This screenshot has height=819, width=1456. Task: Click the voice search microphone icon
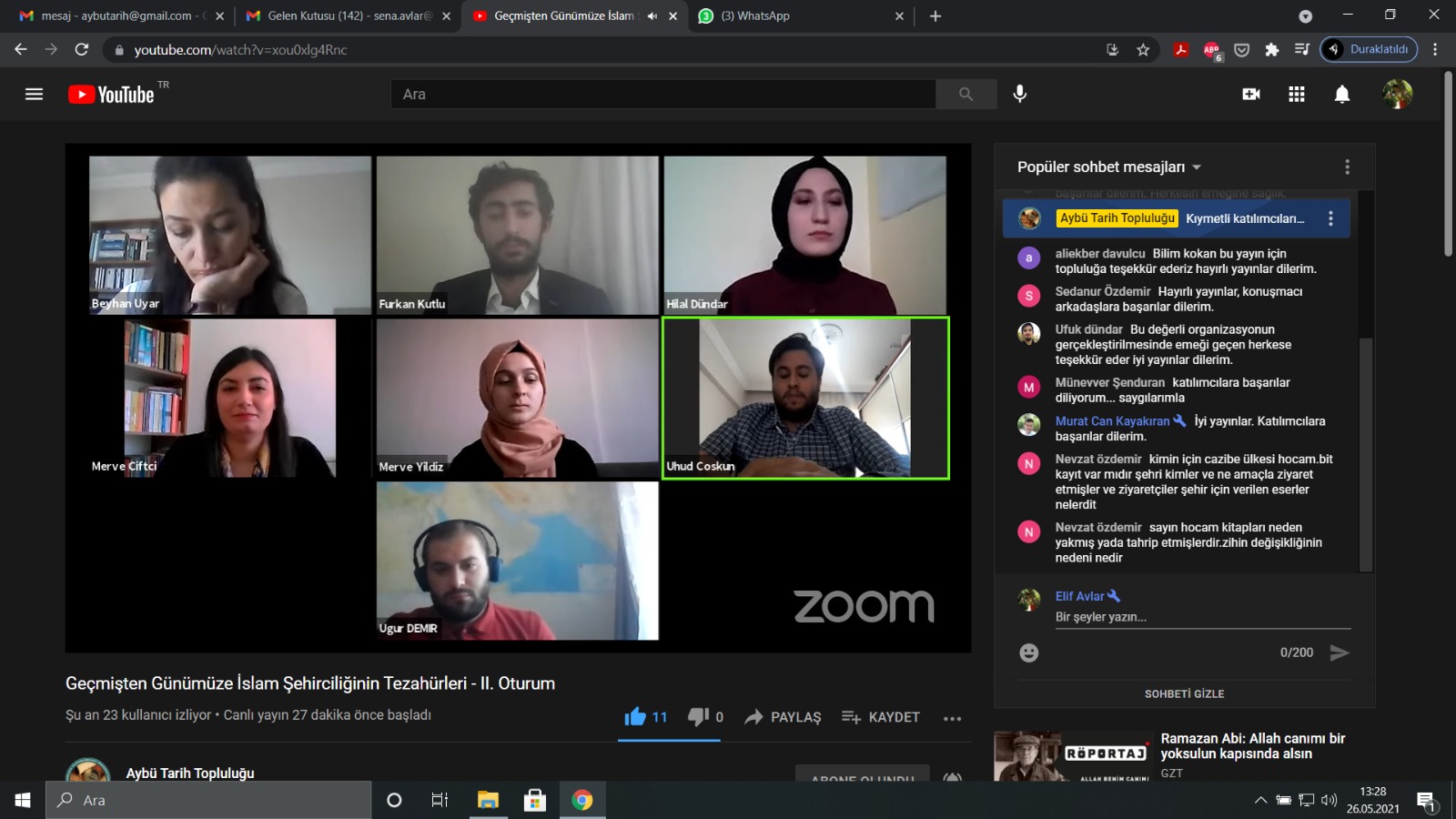[x=1020, y=94]
